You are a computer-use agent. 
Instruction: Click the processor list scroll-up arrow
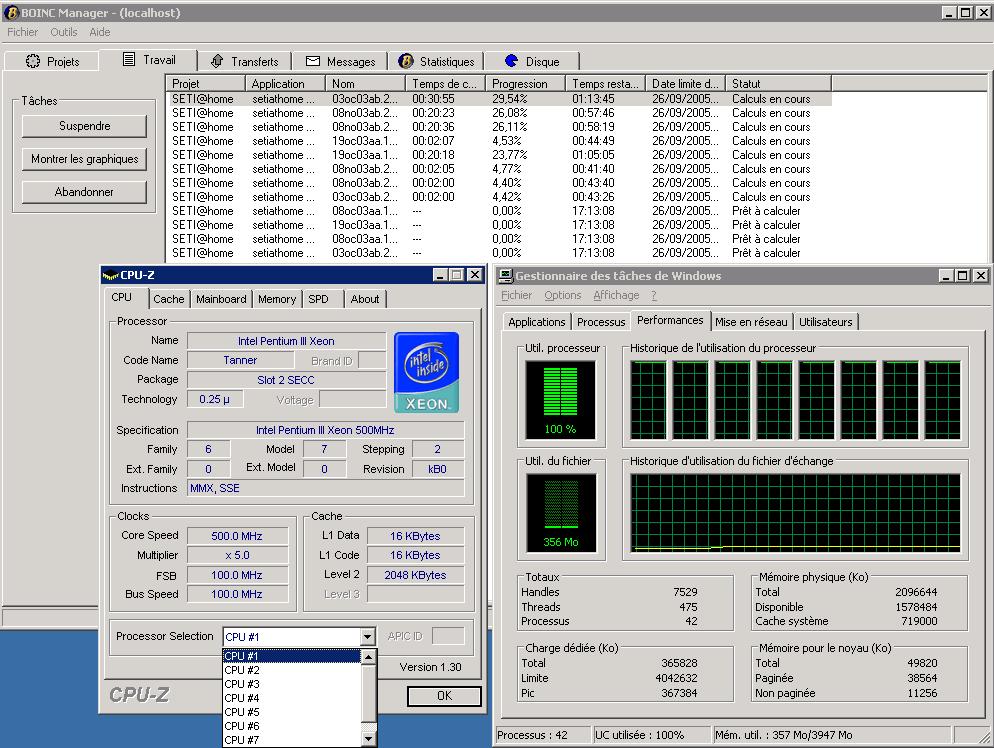coord(368,657)
